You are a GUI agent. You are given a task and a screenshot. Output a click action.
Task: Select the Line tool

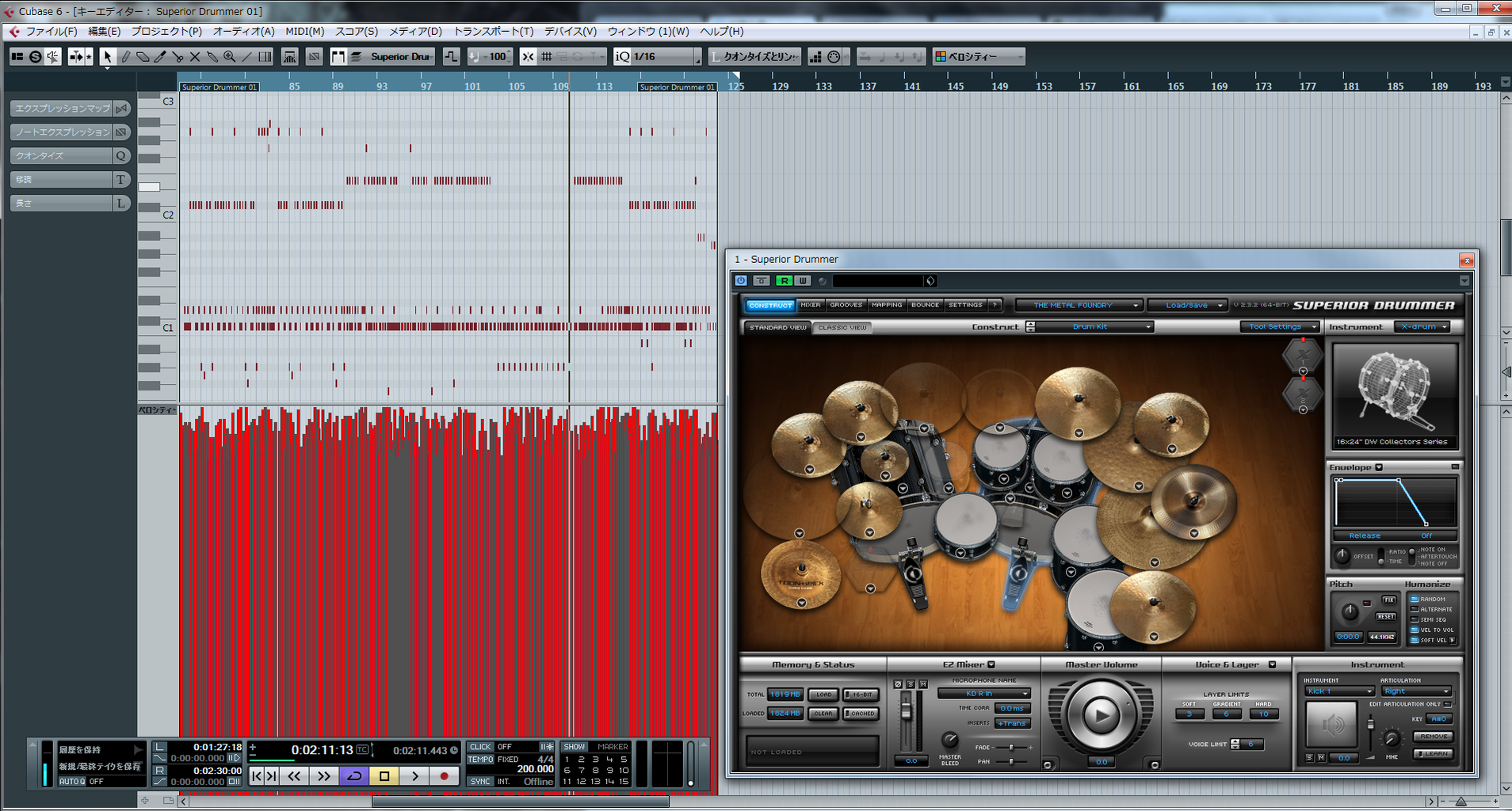[247, 56]
